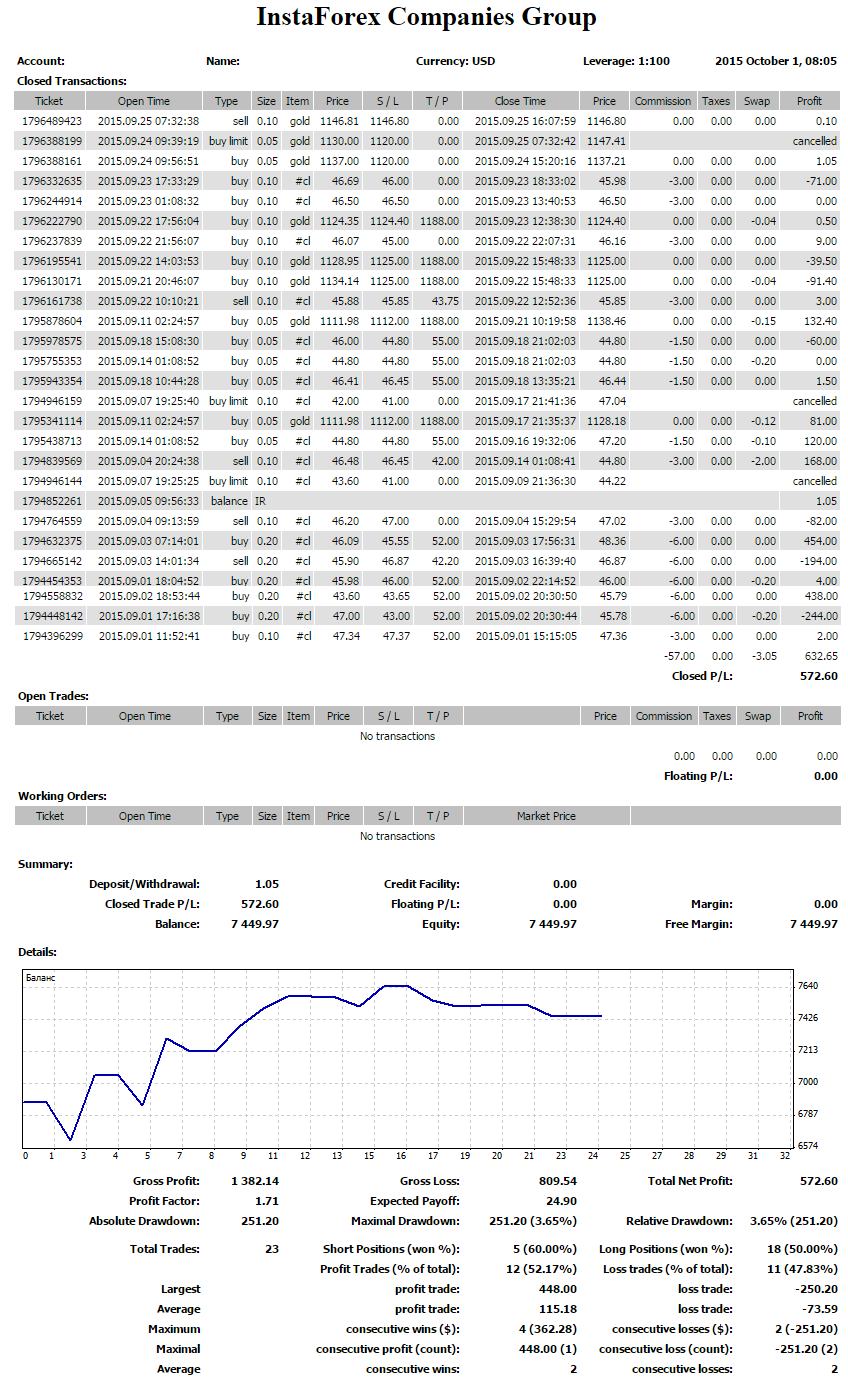This screenshot has height=1387, width=848.
Task: Click the "Баланс" chart legend label
Action: coord(39,980)
